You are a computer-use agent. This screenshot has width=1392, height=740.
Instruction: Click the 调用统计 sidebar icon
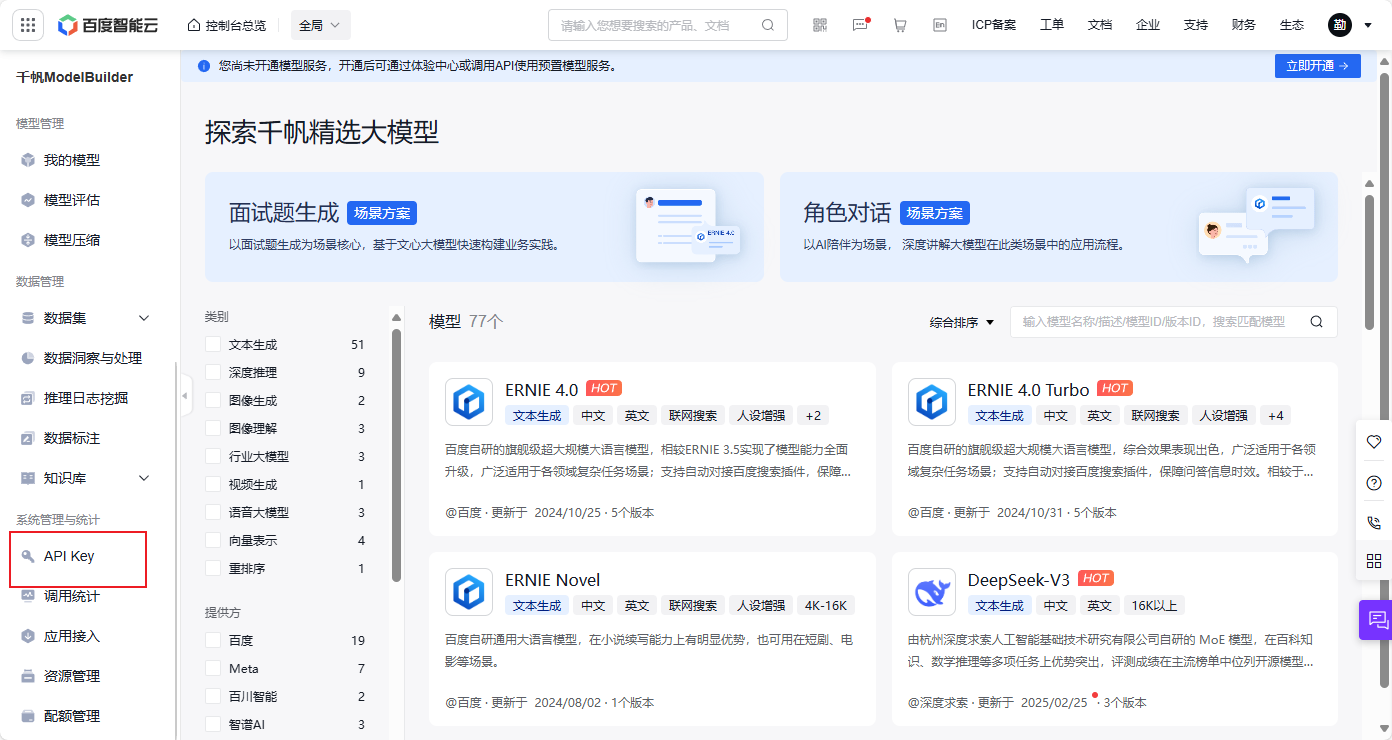(x=28, y=596)
